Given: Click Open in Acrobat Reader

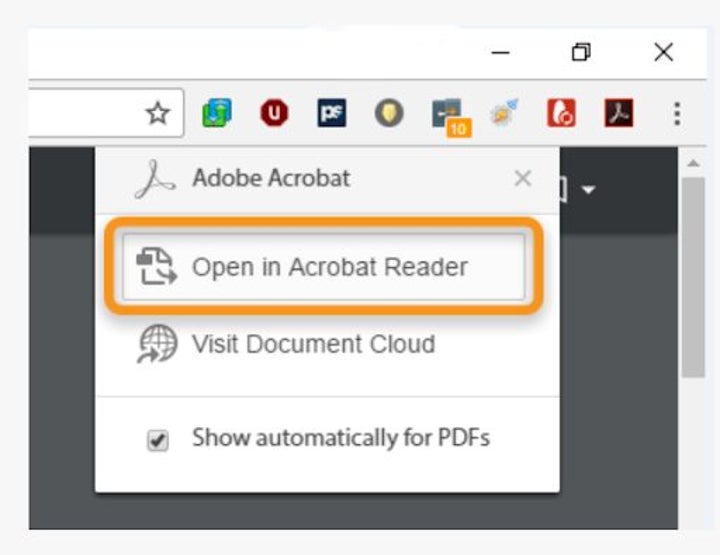Looking at the screenshot, I should pos(324,267).
